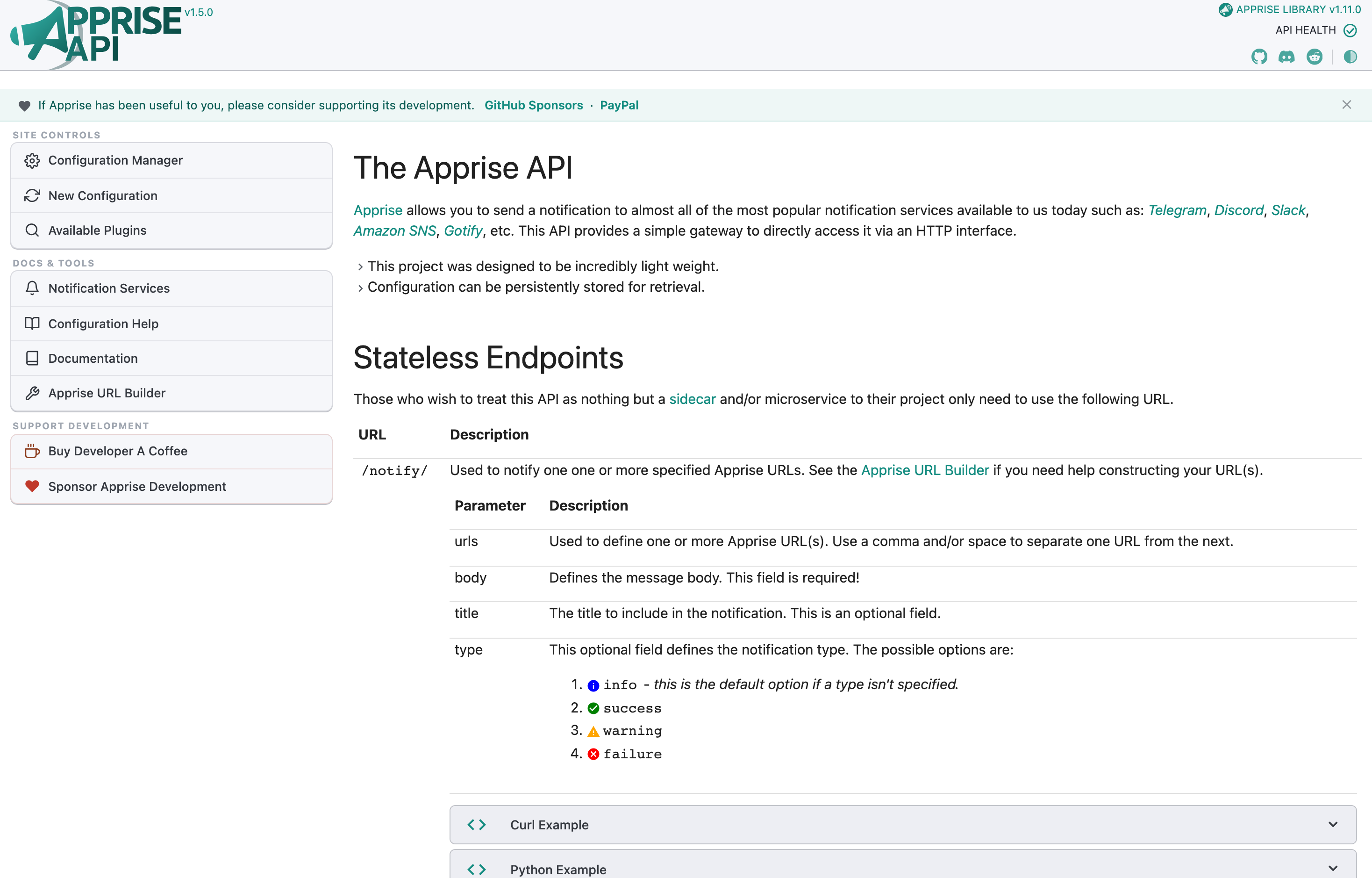Follow the sidecar link

[692, 399]
